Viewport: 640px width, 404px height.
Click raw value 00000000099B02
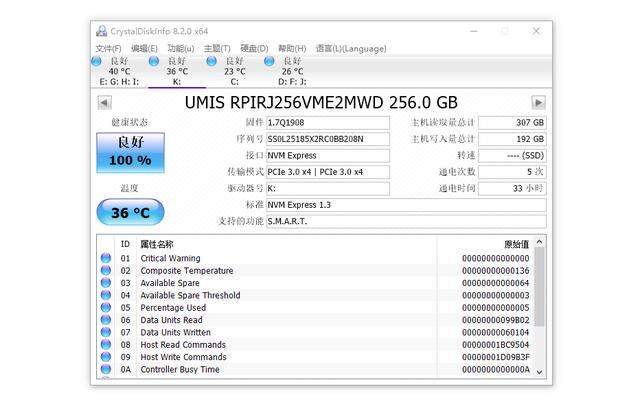tap(496, 320)
